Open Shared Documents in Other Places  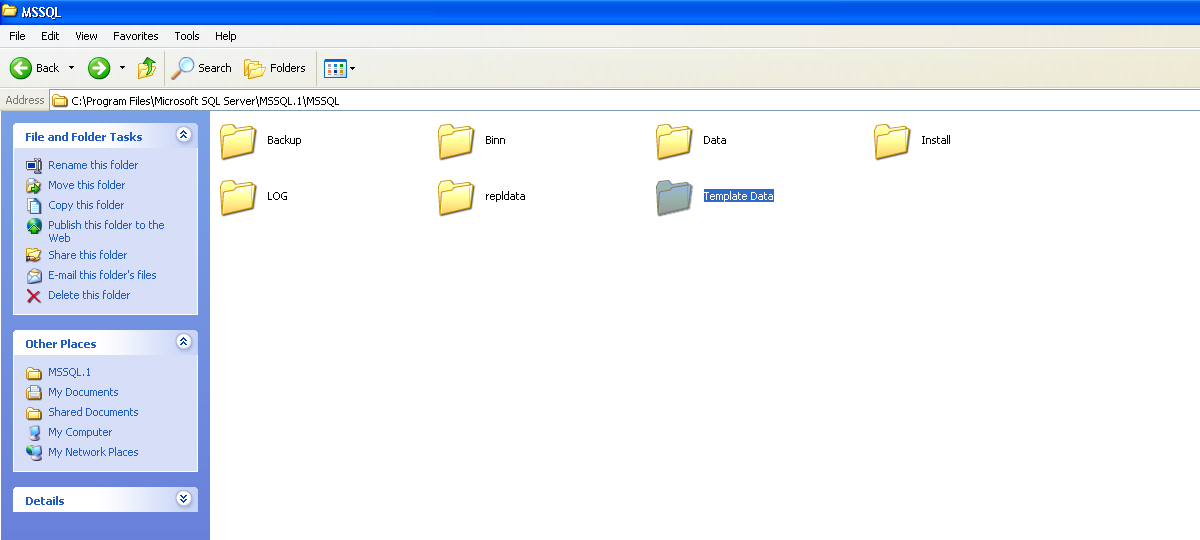[x=93, y=412]
